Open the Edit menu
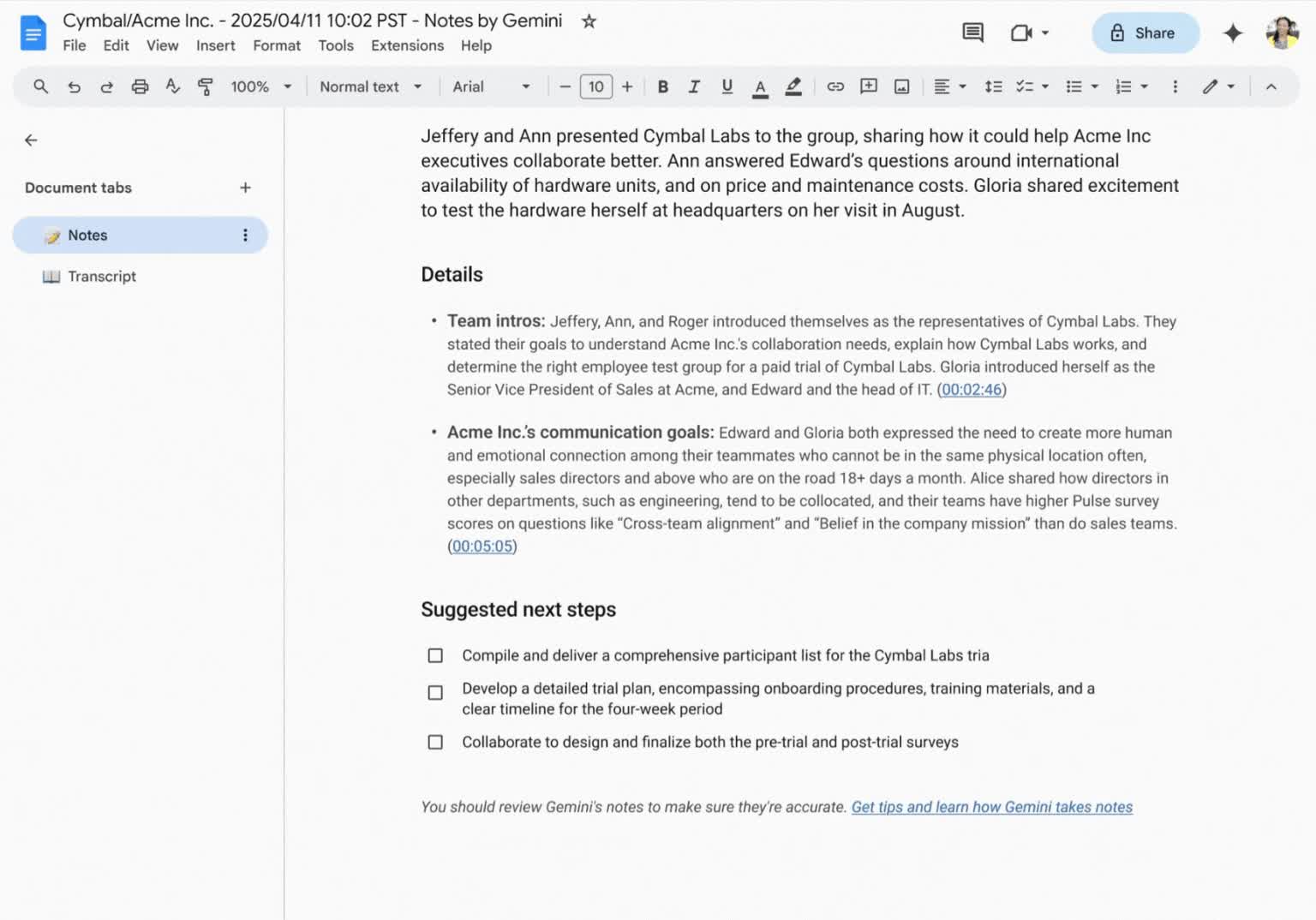 [116, 45]
